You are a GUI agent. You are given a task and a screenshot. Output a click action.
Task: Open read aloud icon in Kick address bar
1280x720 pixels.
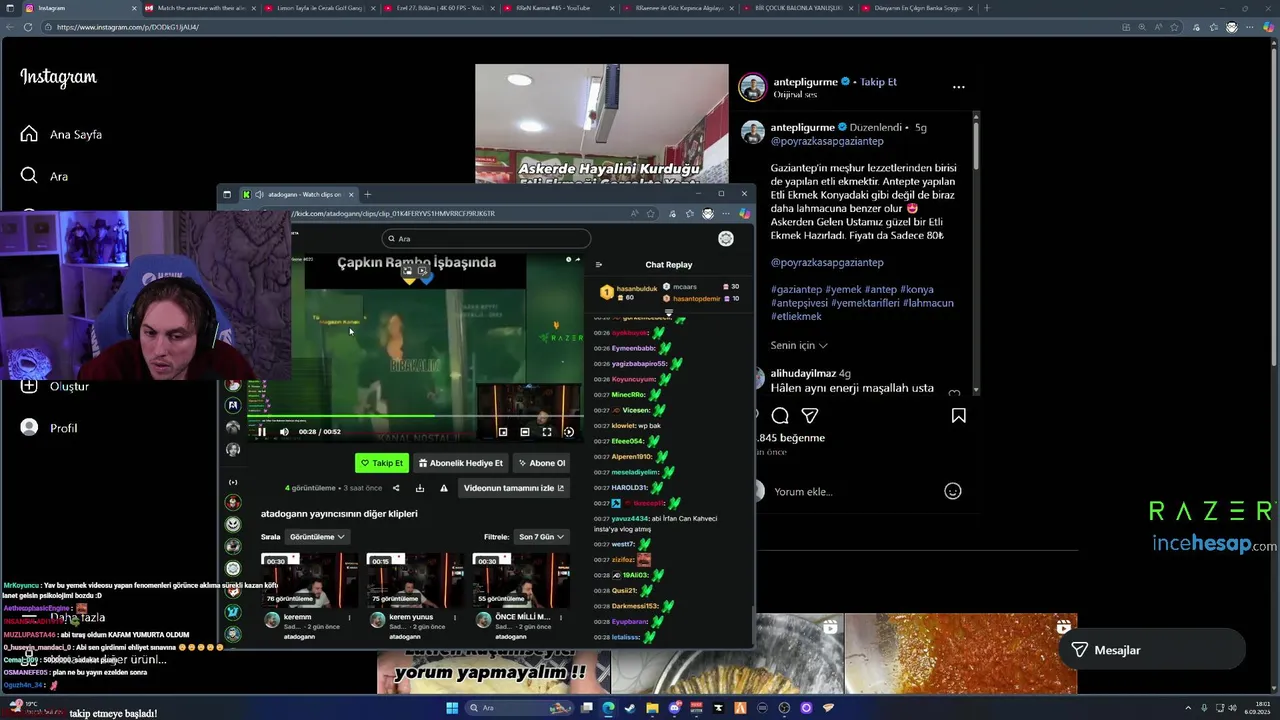tap(634, 213)
